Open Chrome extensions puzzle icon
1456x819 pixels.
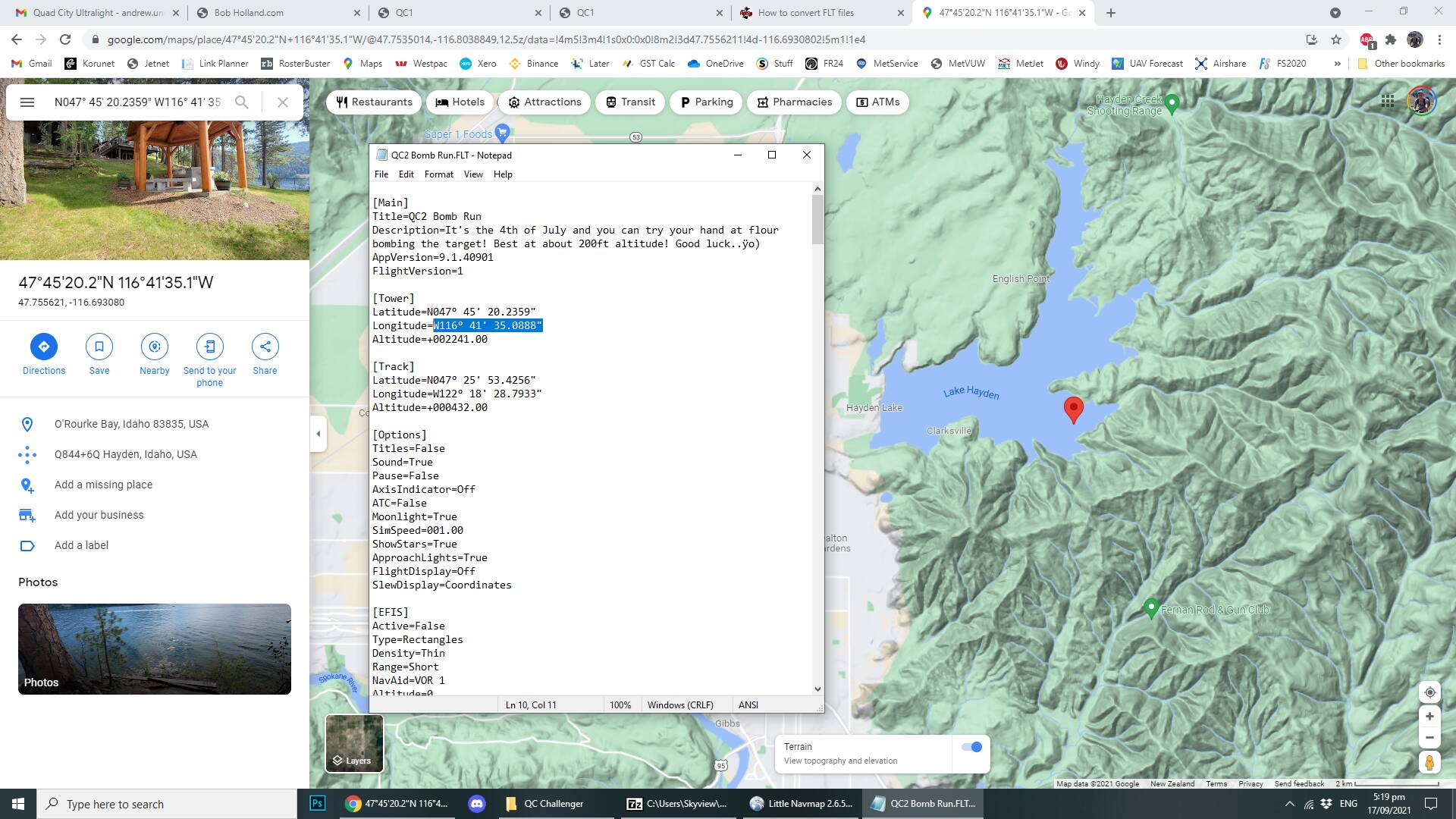(x=1391, y=39)
